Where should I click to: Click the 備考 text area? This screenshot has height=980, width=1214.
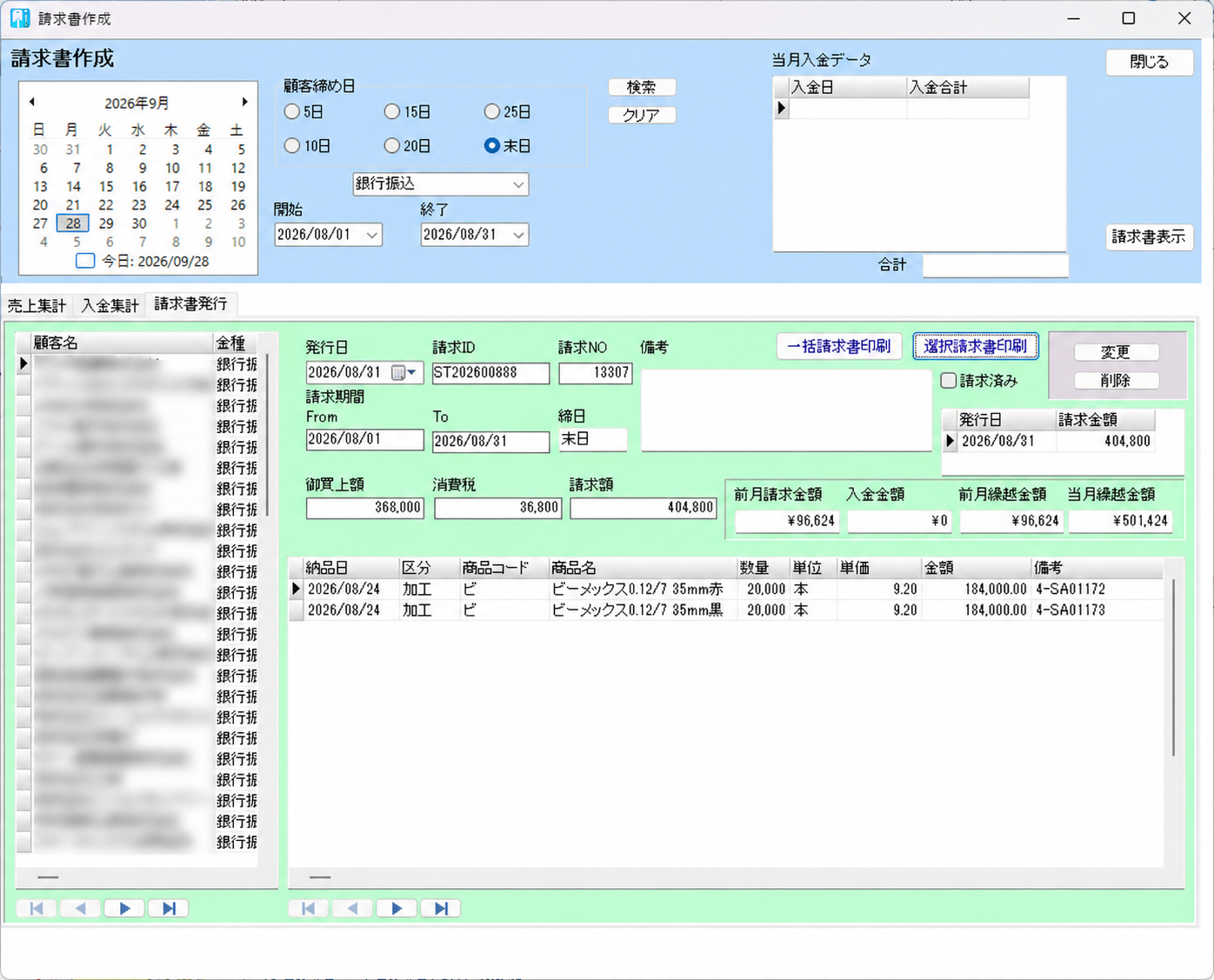[786, 411]
